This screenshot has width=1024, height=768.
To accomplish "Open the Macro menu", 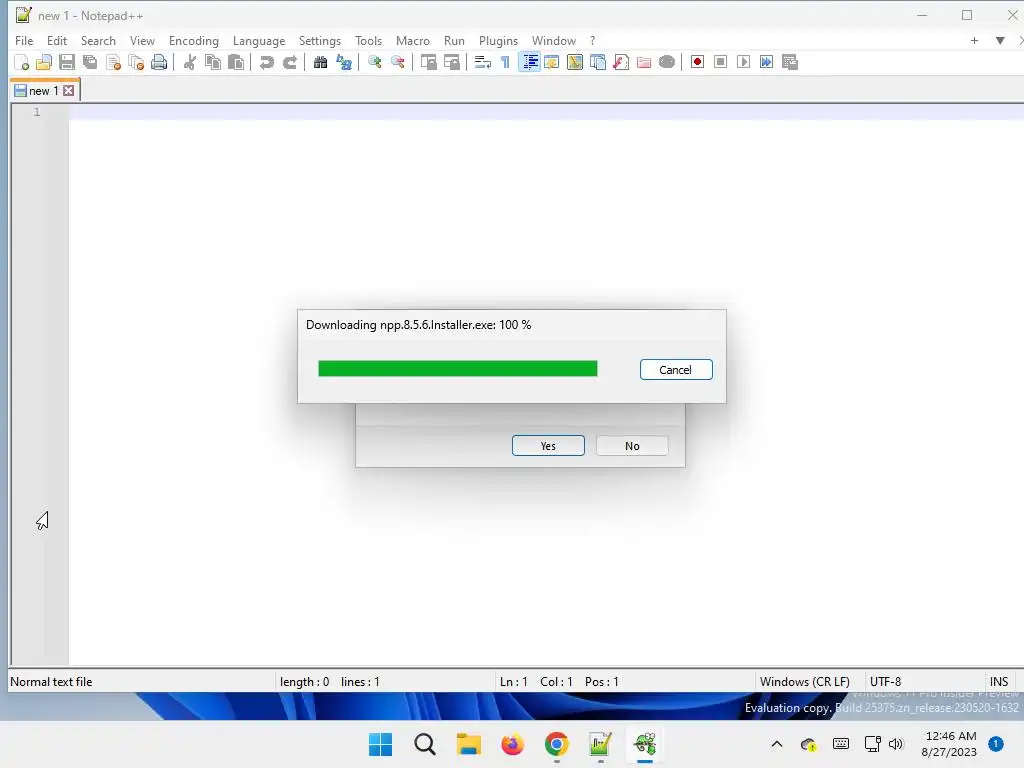I will [413, 40].
